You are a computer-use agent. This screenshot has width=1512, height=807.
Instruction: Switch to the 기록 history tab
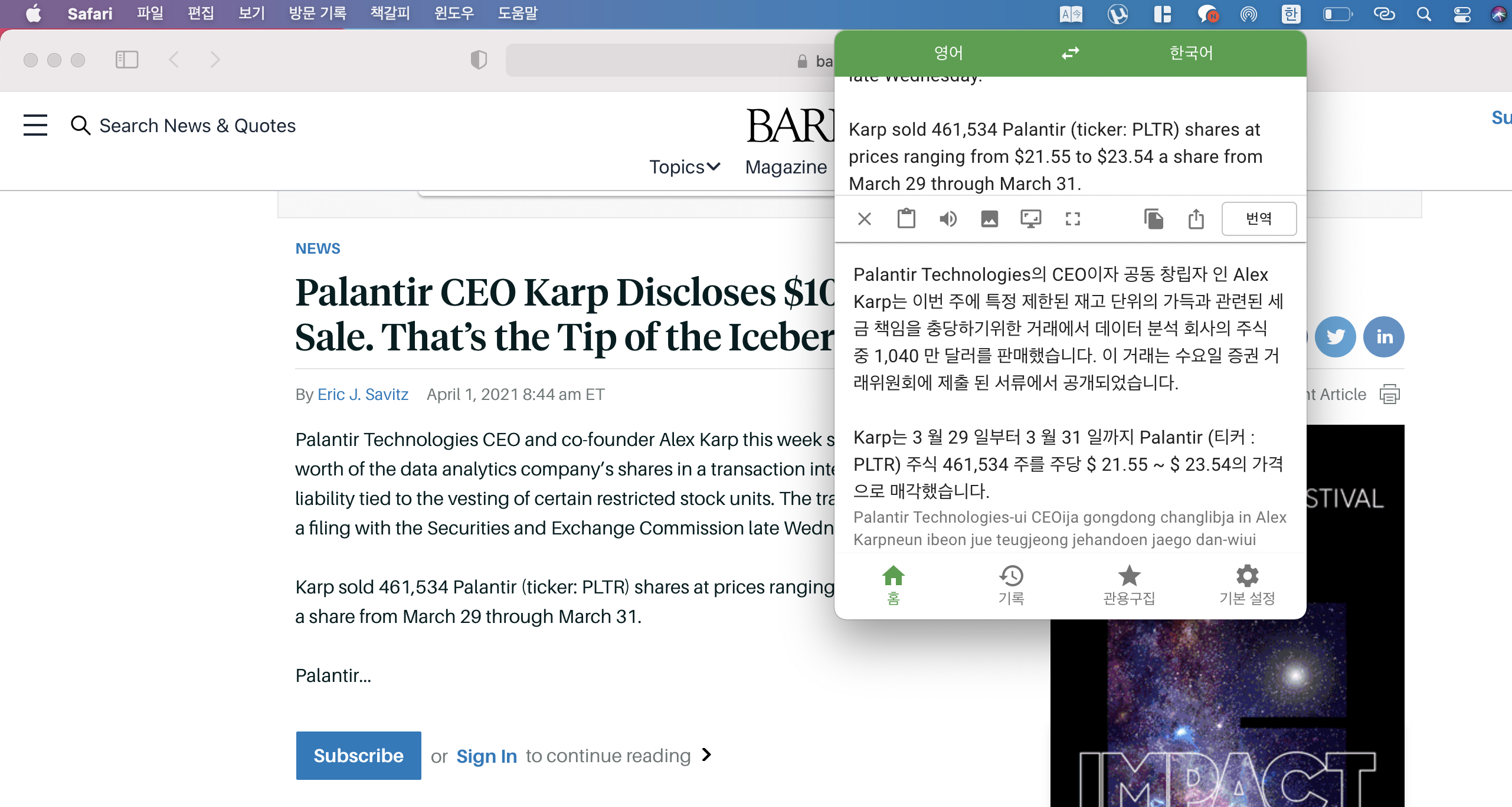pyautogui.click(x=1011, y=584)
